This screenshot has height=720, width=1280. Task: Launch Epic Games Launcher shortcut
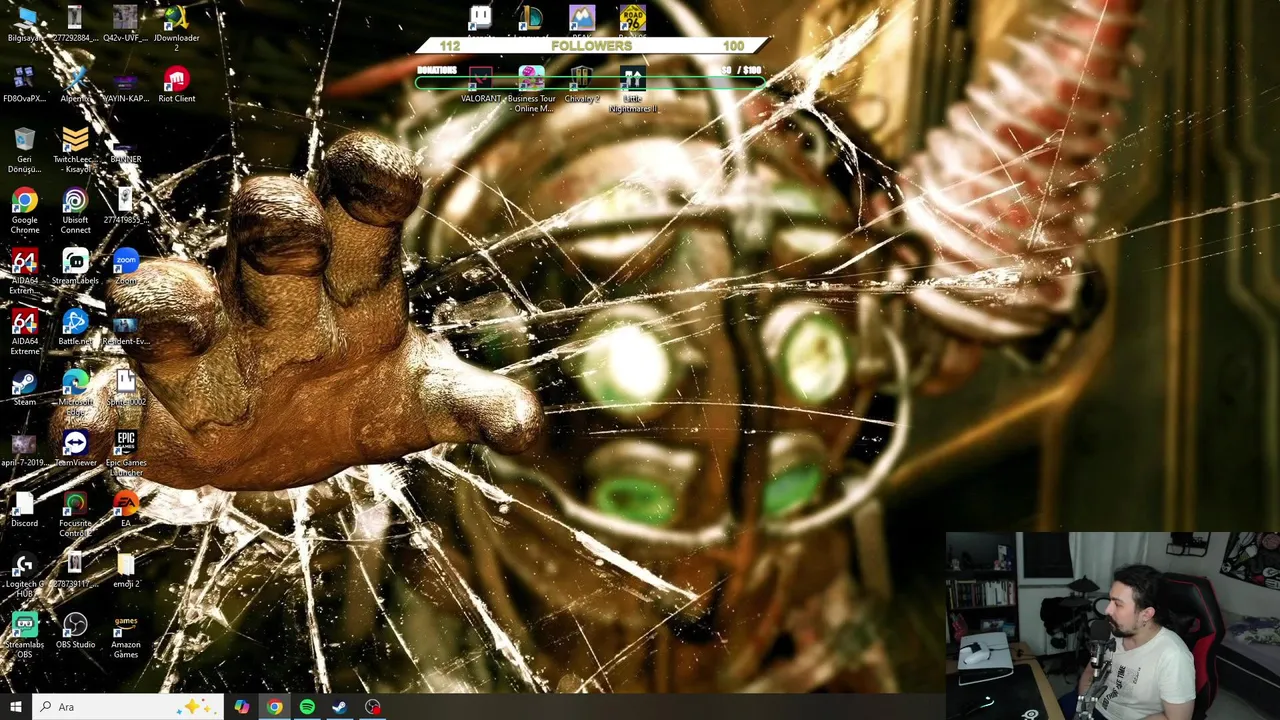tap(125, 454)
